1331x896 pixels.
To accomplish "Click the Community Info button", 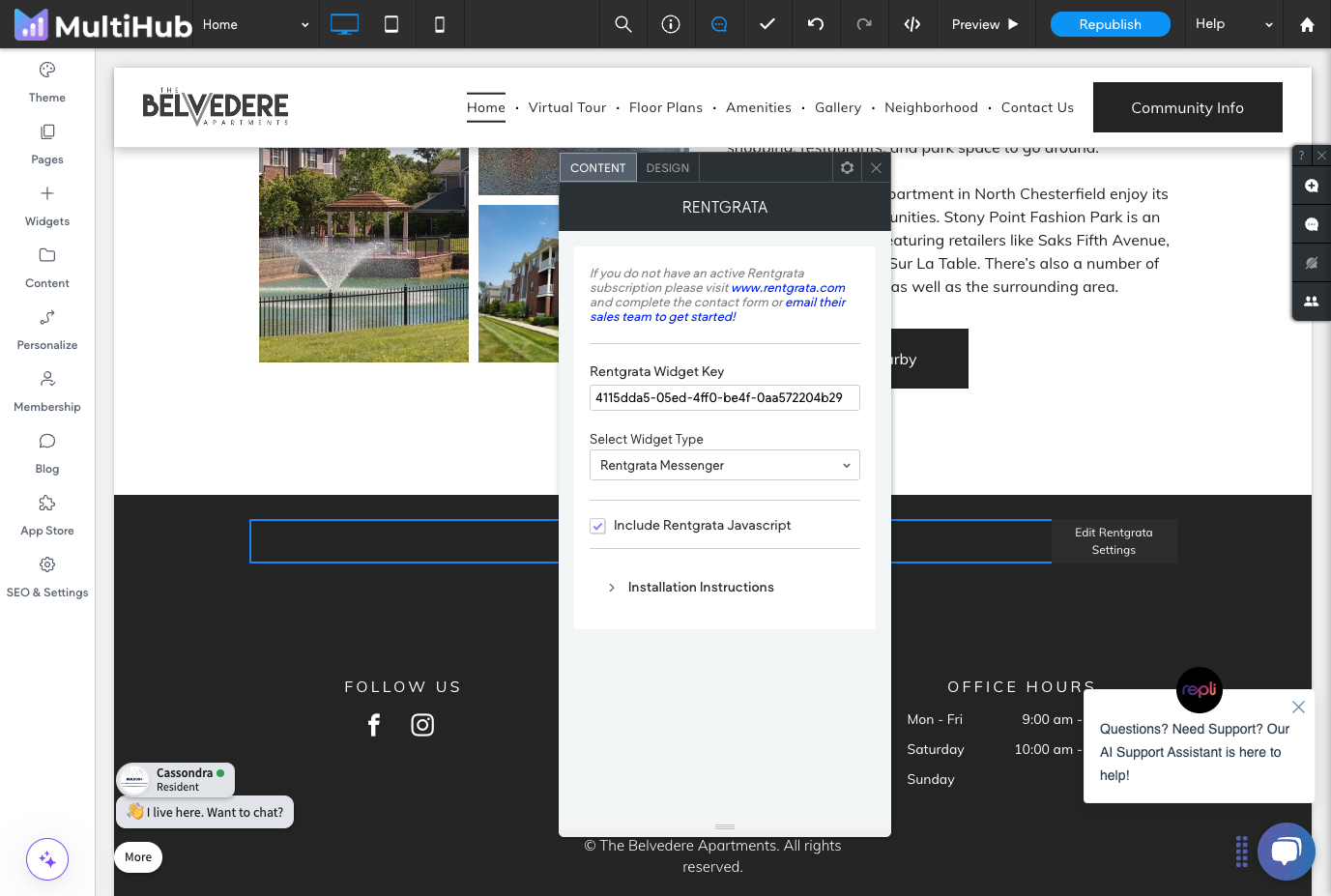I will pos(1188,107).
